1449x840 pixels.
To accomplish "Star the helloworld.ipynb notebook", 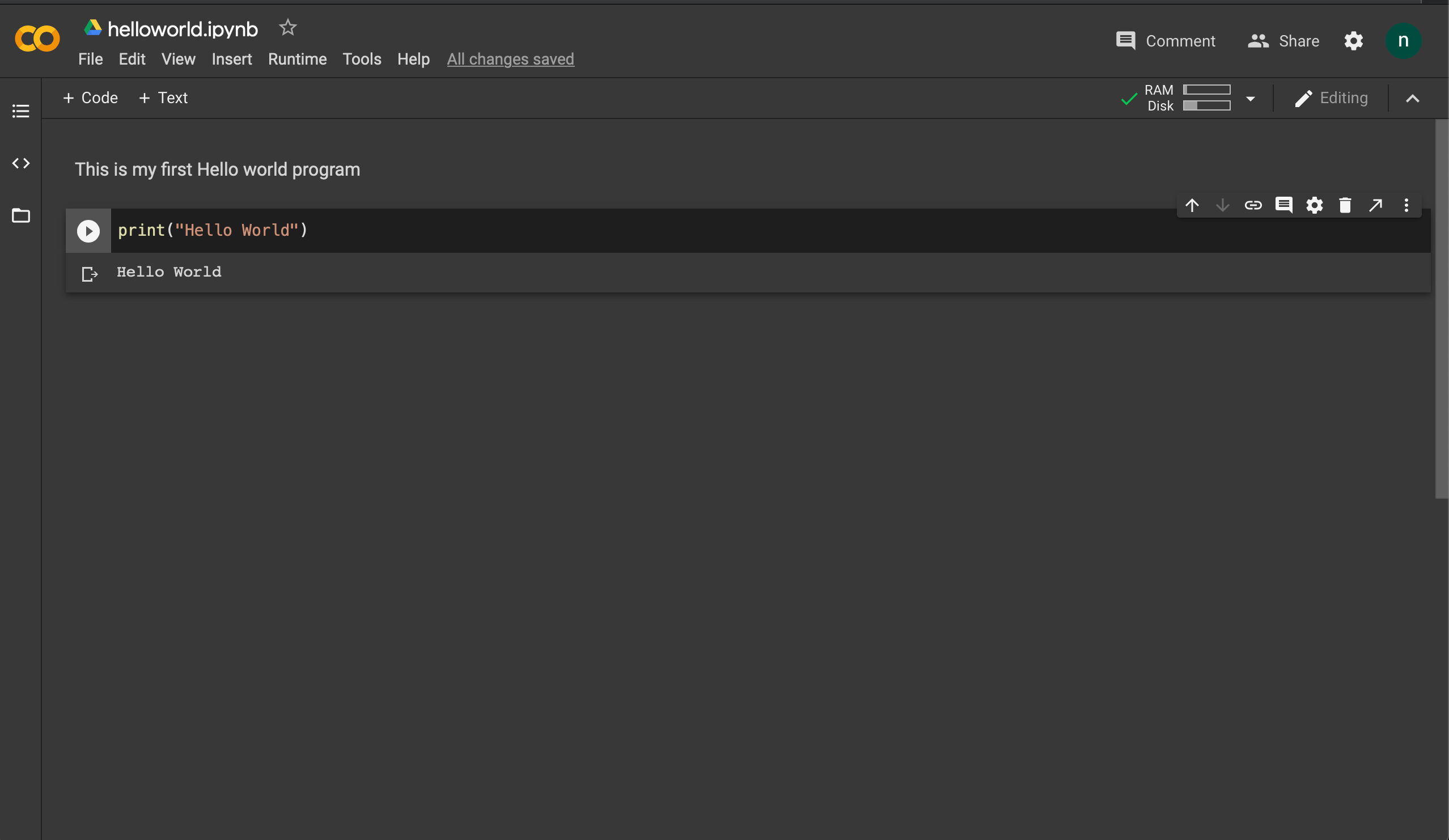I will click(x=287, y=28).
